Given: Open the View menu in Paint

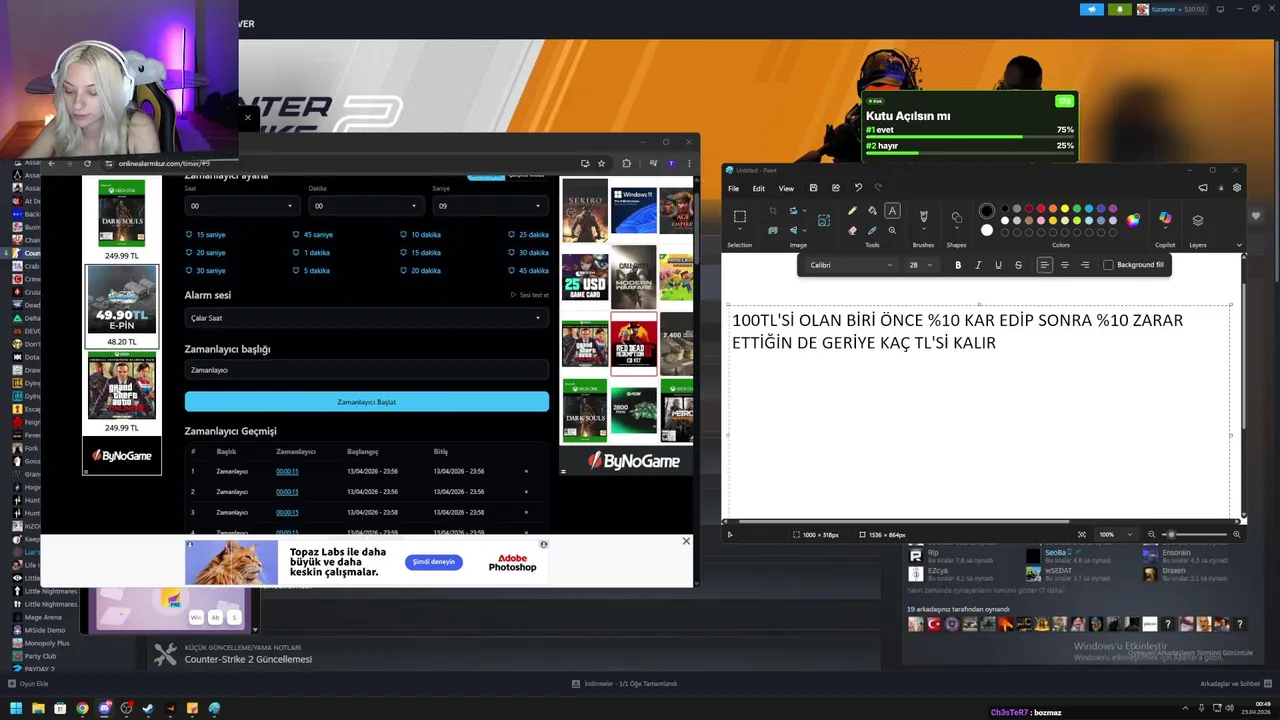Looking at the screenshot, I should (786, 188).
